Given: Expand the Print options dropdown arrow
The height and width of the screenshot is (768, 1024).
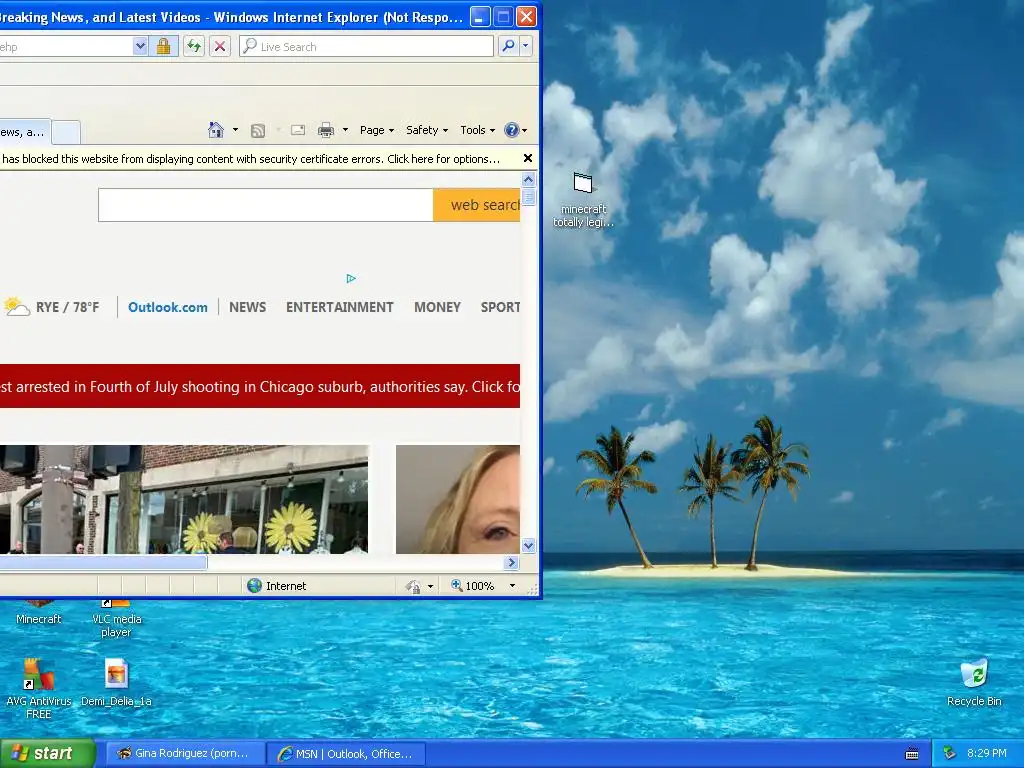Looking at the screenshot, I should click(345, 130).
